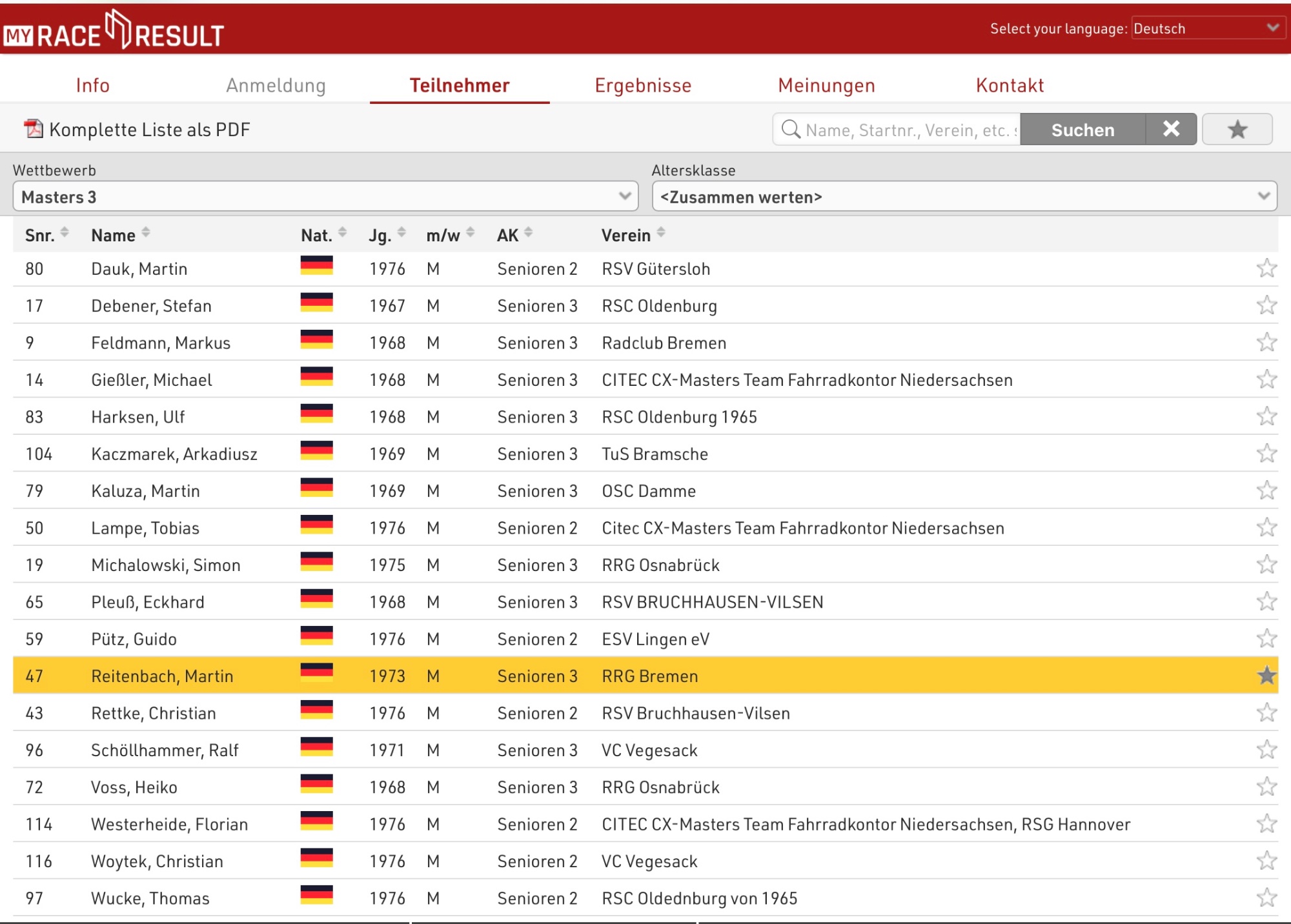Open the language selector Deutsch
The height and width of the screenshot is (924, 1291).
(1206, 28)
